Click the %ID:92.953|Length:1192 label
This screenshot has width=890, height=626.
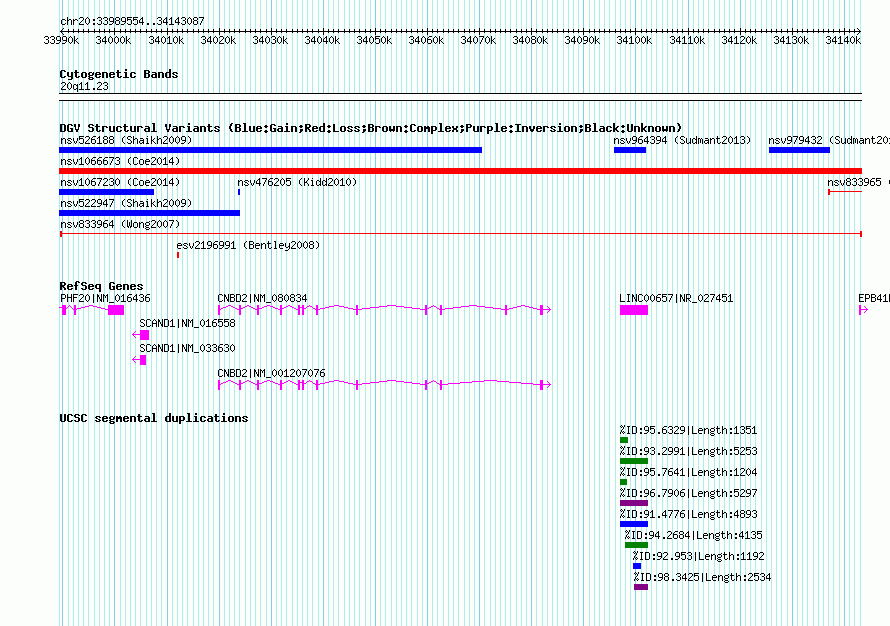(x=699, y=556)
